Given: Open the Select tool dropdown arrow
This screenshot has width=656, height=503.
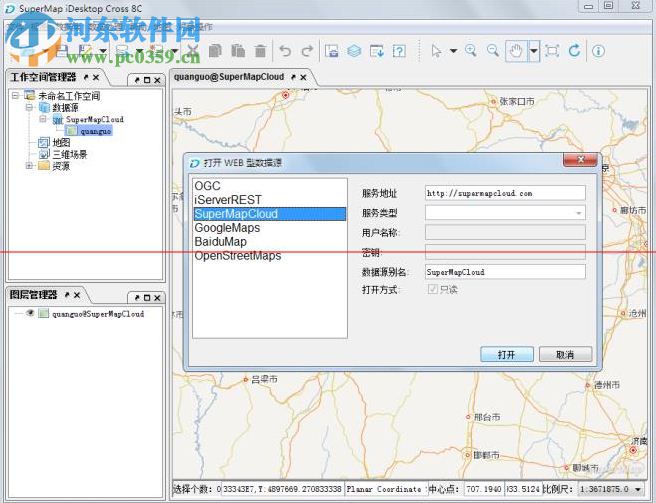Looking at the screenshot, I should 453,51.
